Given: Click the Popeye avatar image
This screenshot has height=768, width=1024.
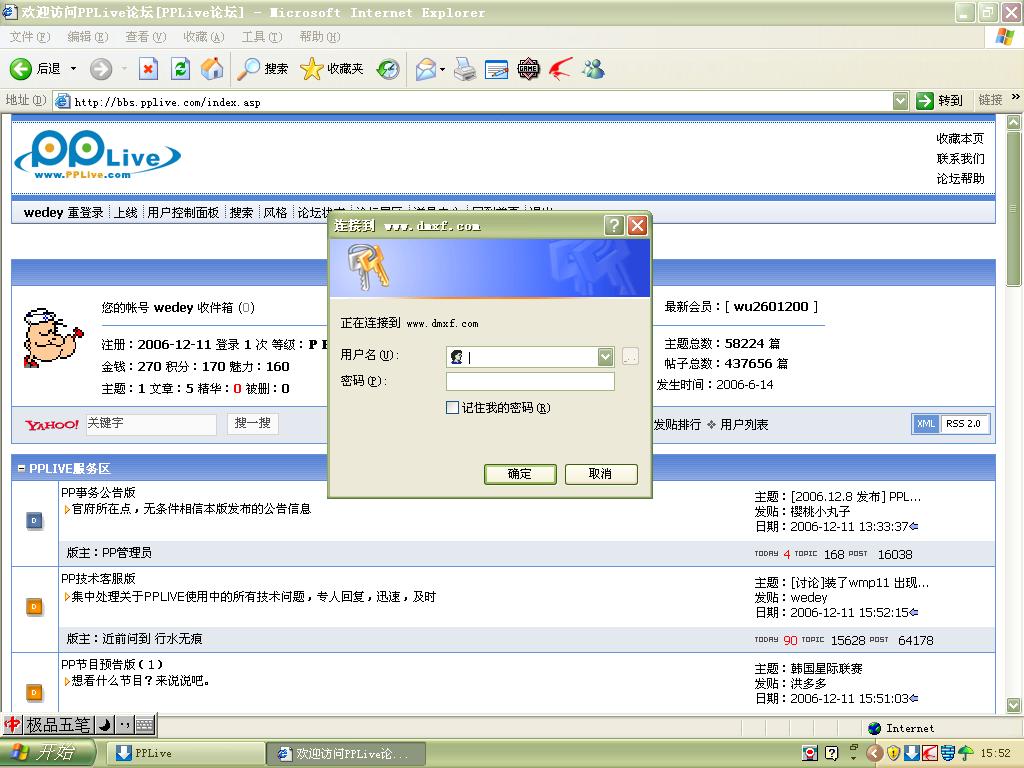Looking at the screenshot, I should (52, 338).
